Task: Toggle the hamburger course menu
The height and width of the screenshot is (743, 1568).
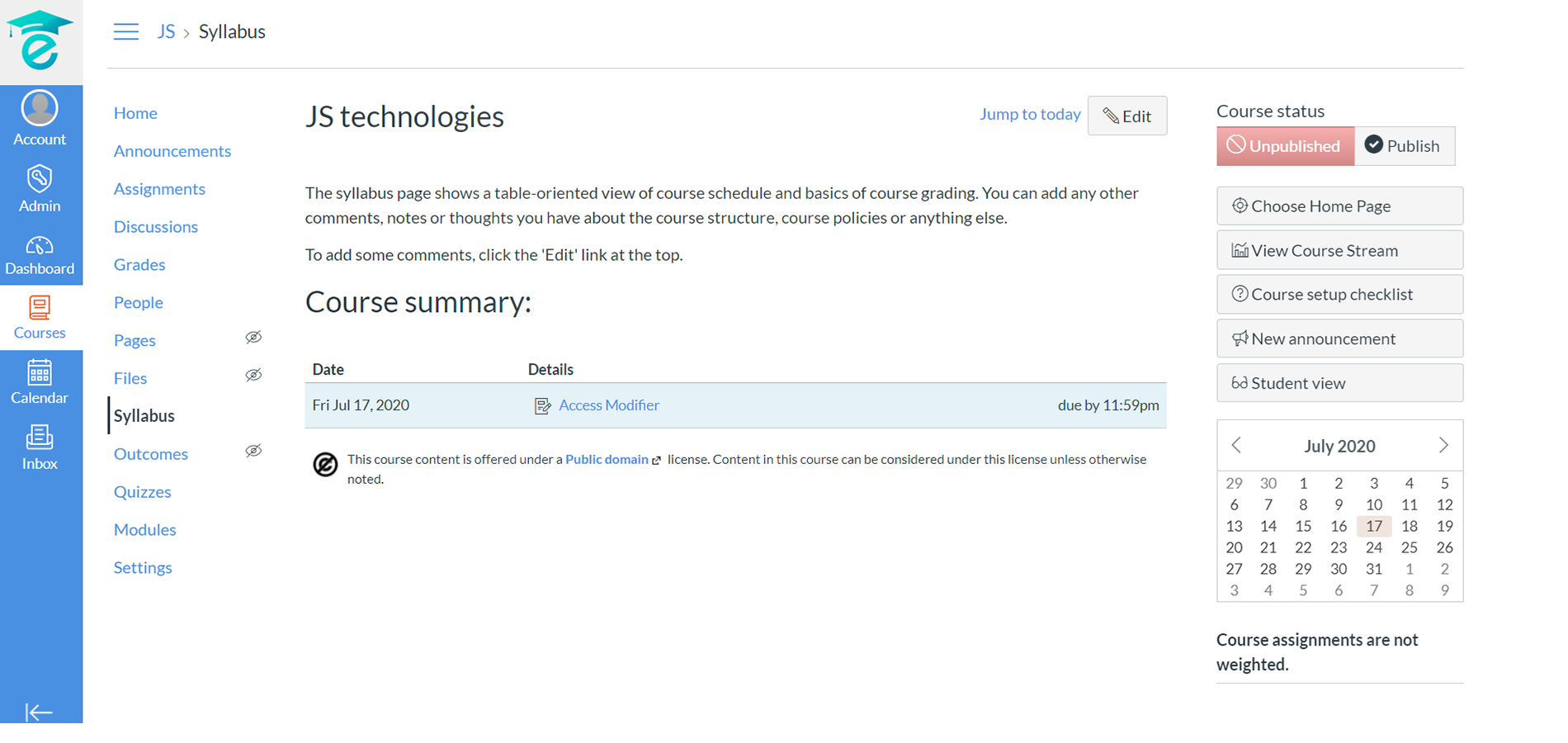Action: click(x=126, y=32)
